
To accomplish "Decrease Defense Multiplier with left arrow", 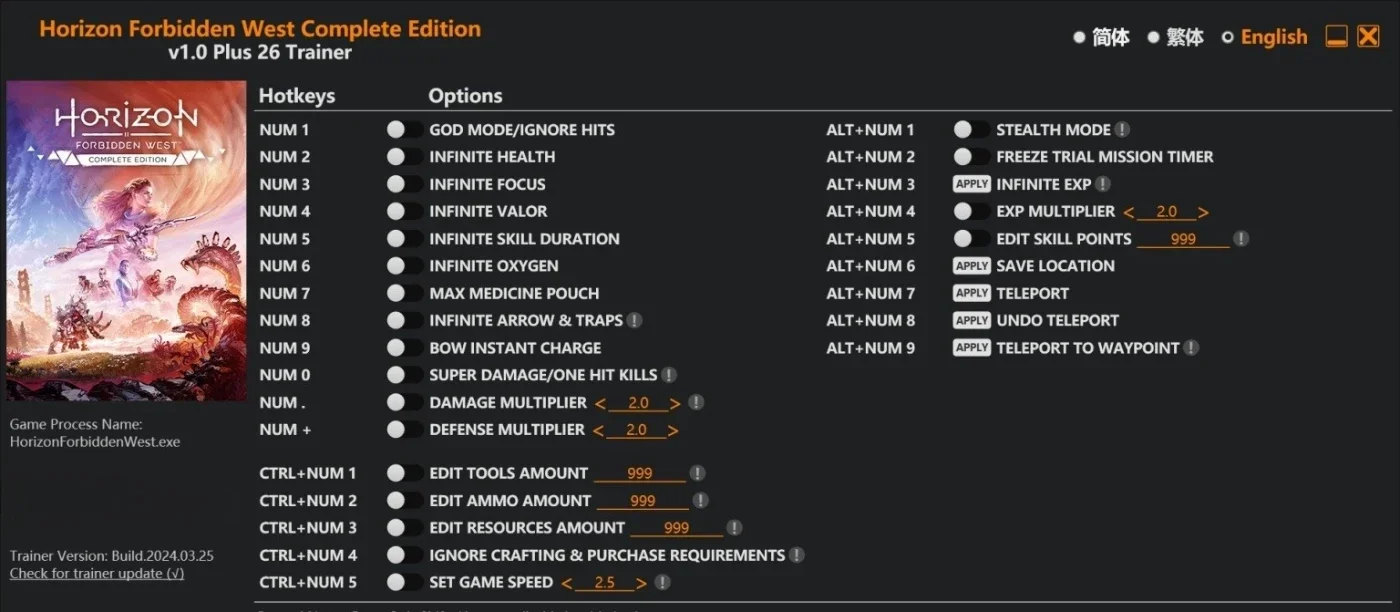I will (599, 430).
